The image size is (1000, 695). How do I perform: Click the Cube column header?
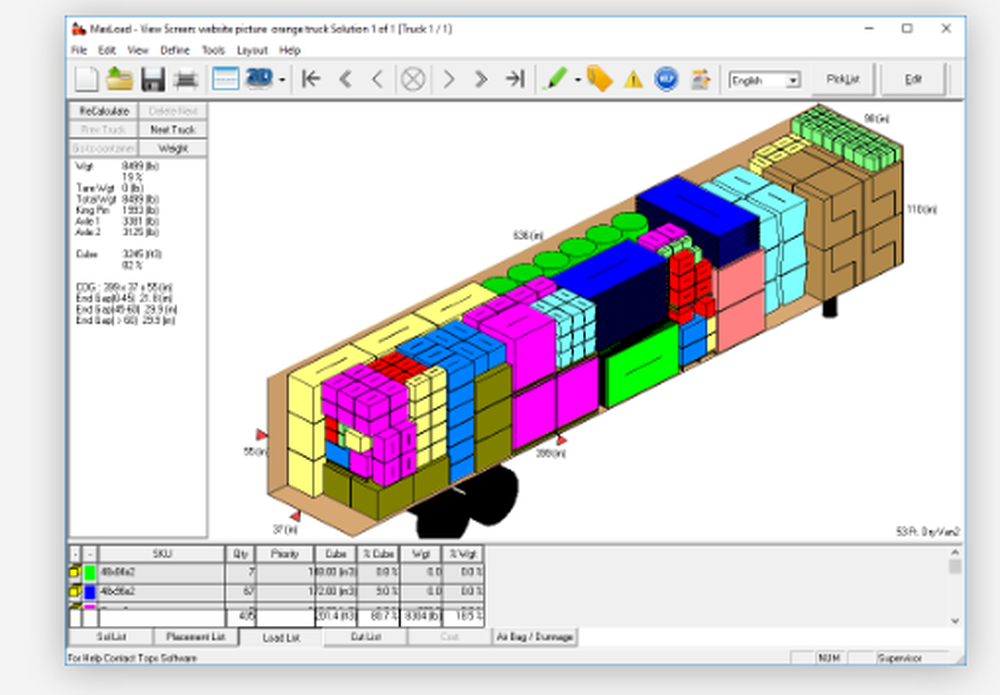(336, 554)
